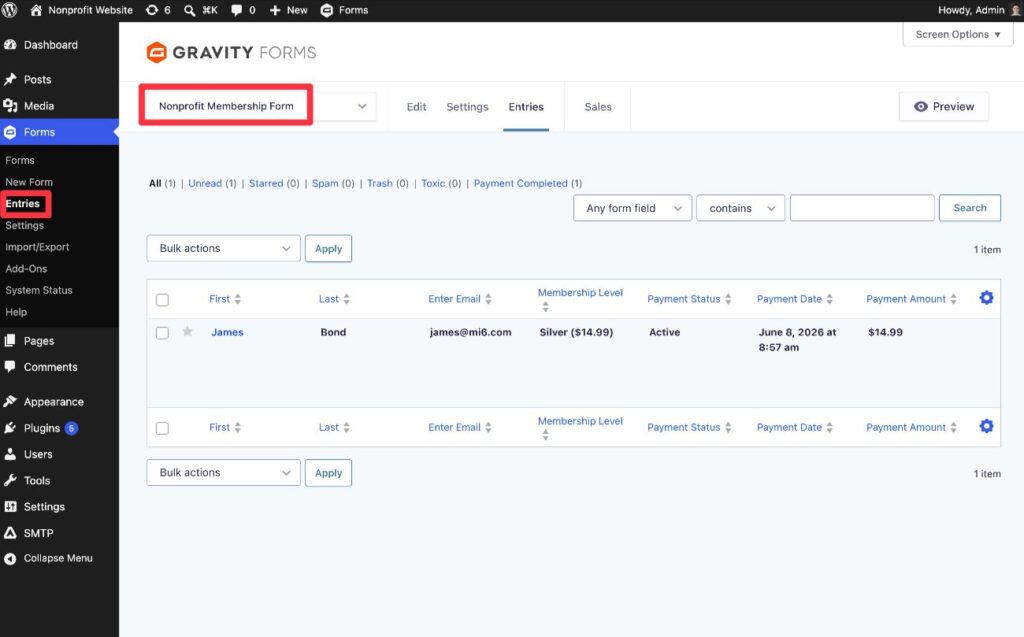Open the James entry link
Viewport: 1024px width, 637px height.
(x=227, y=332)
